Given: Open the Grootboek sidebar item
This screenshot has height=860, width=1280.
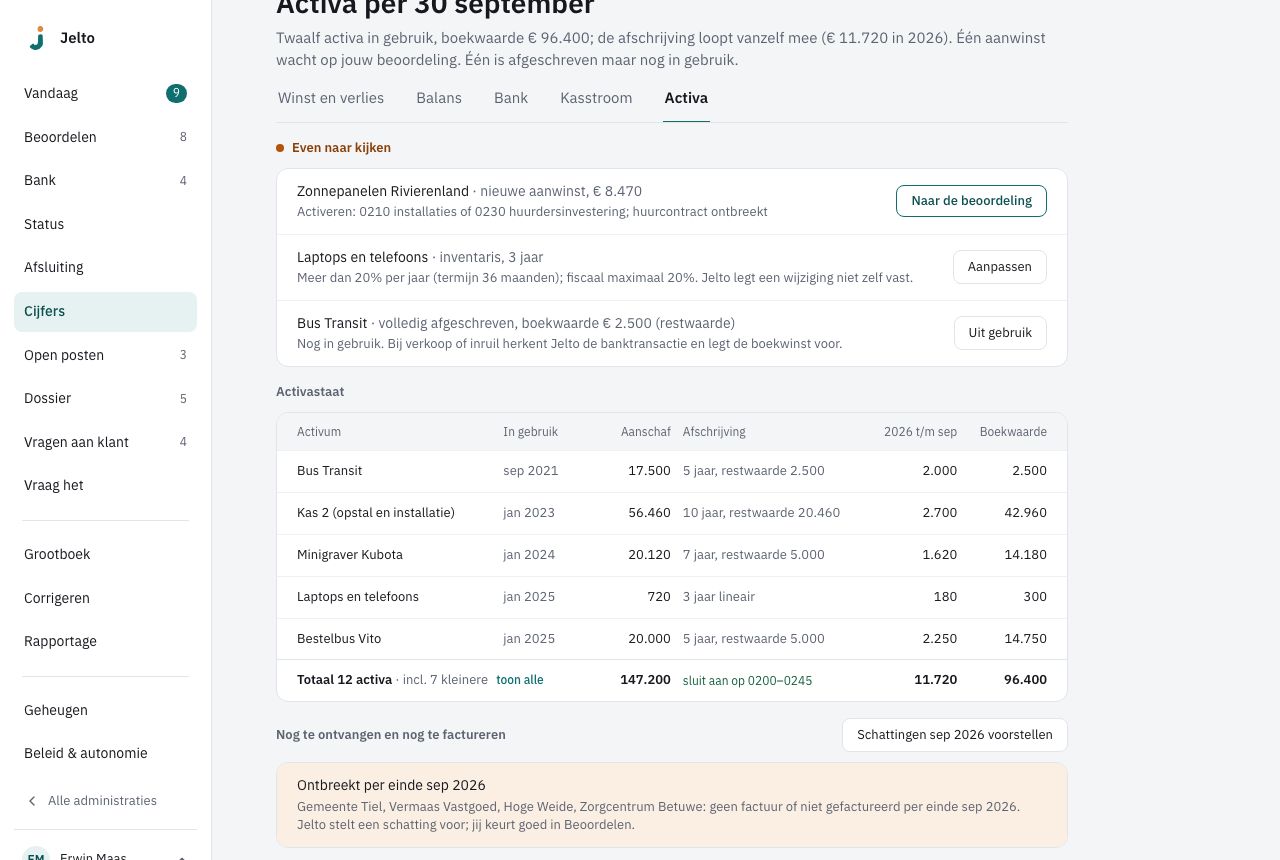Looking at the screenshot, I should pyautogui.click(x=105, y=554).
